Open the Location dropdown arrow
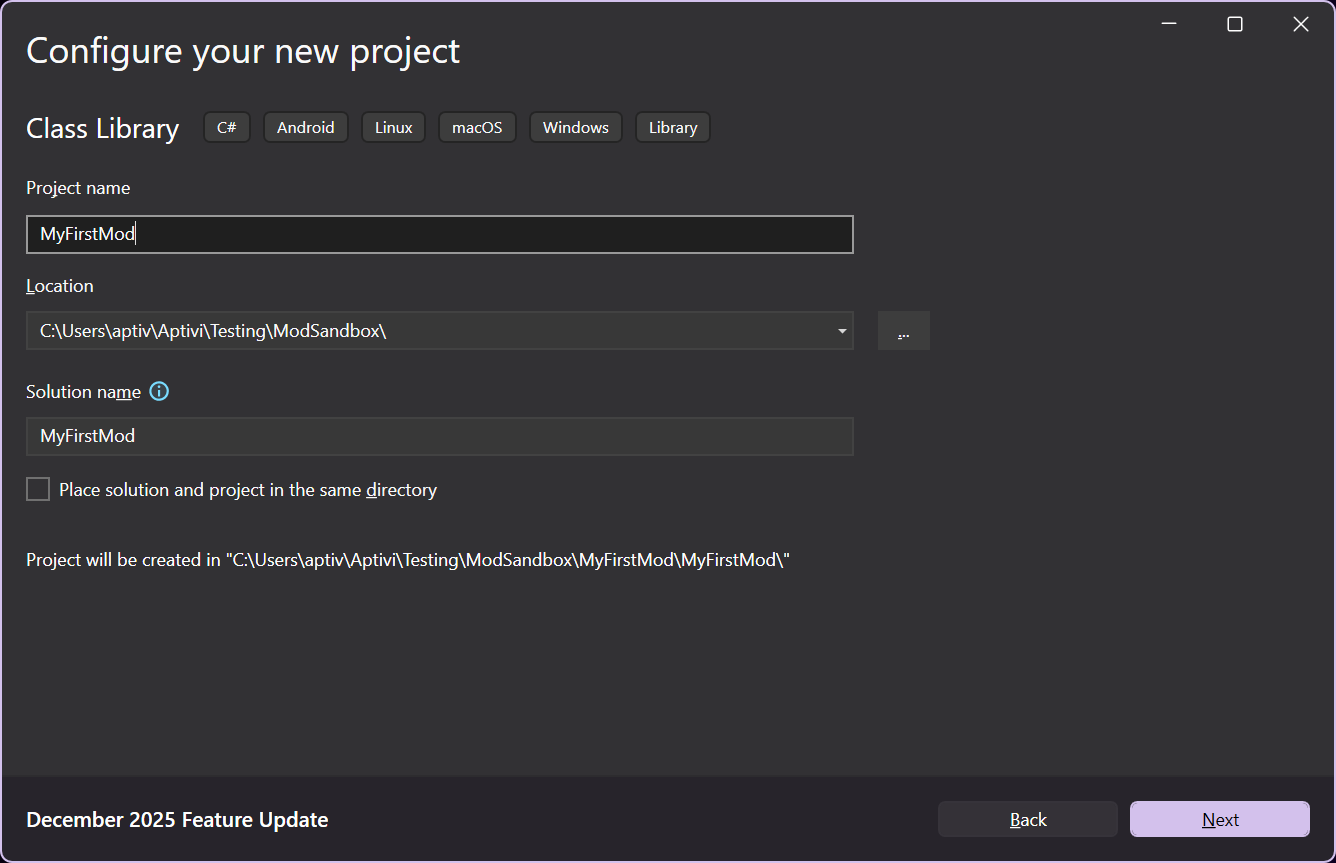The height and width of the screenshot is (863, 1336). pyautogui.click(x=842, y=331)
